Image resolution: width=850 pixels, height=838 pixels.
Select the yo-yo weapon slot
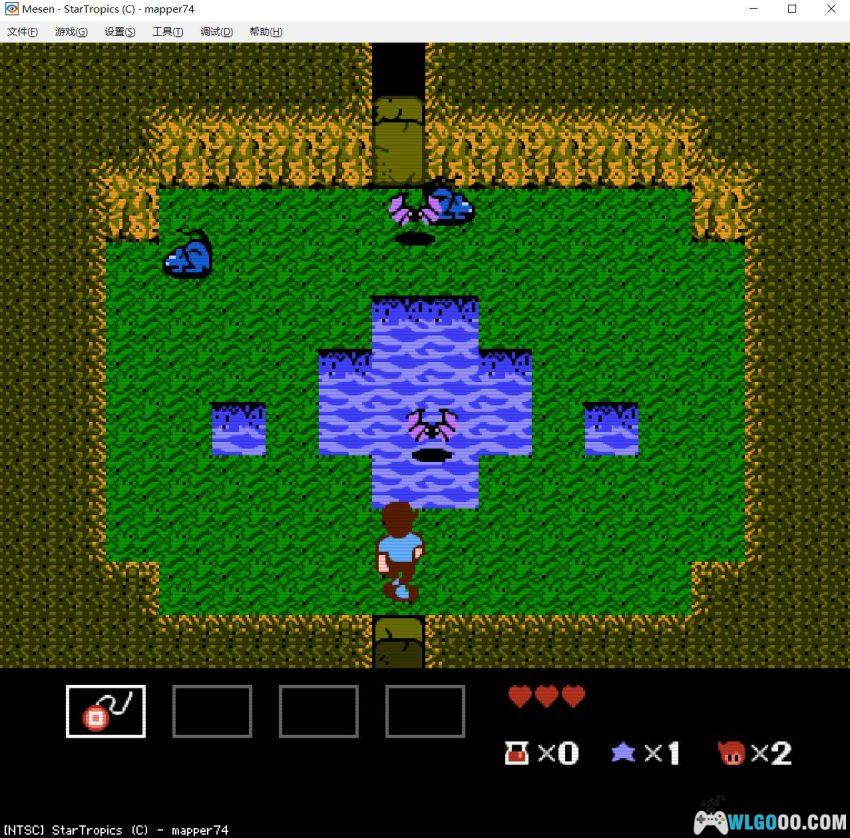(106, 711)
